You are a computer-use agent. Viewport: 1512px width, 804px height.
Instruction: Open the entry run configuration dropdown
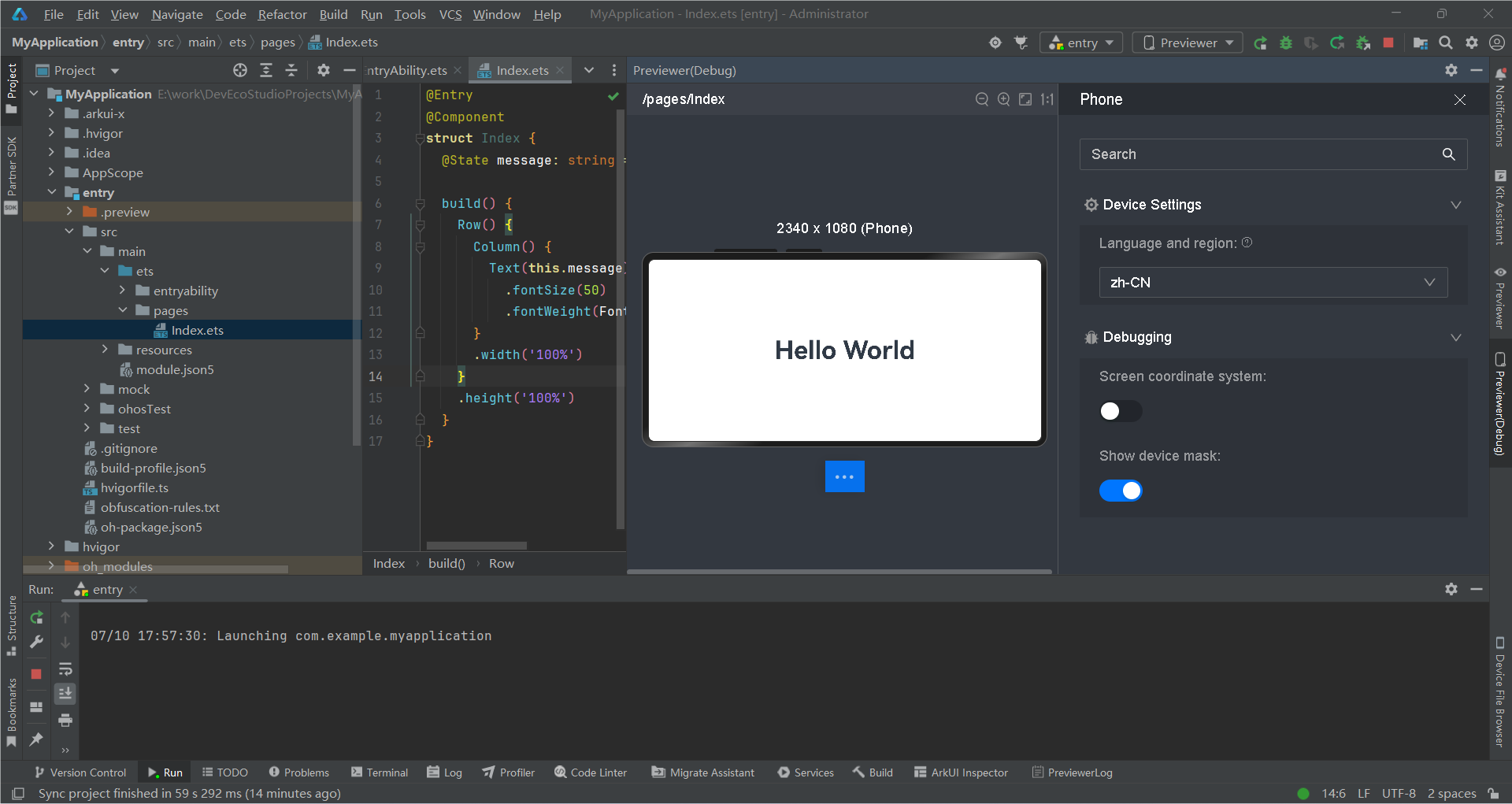click(1080, 43)
